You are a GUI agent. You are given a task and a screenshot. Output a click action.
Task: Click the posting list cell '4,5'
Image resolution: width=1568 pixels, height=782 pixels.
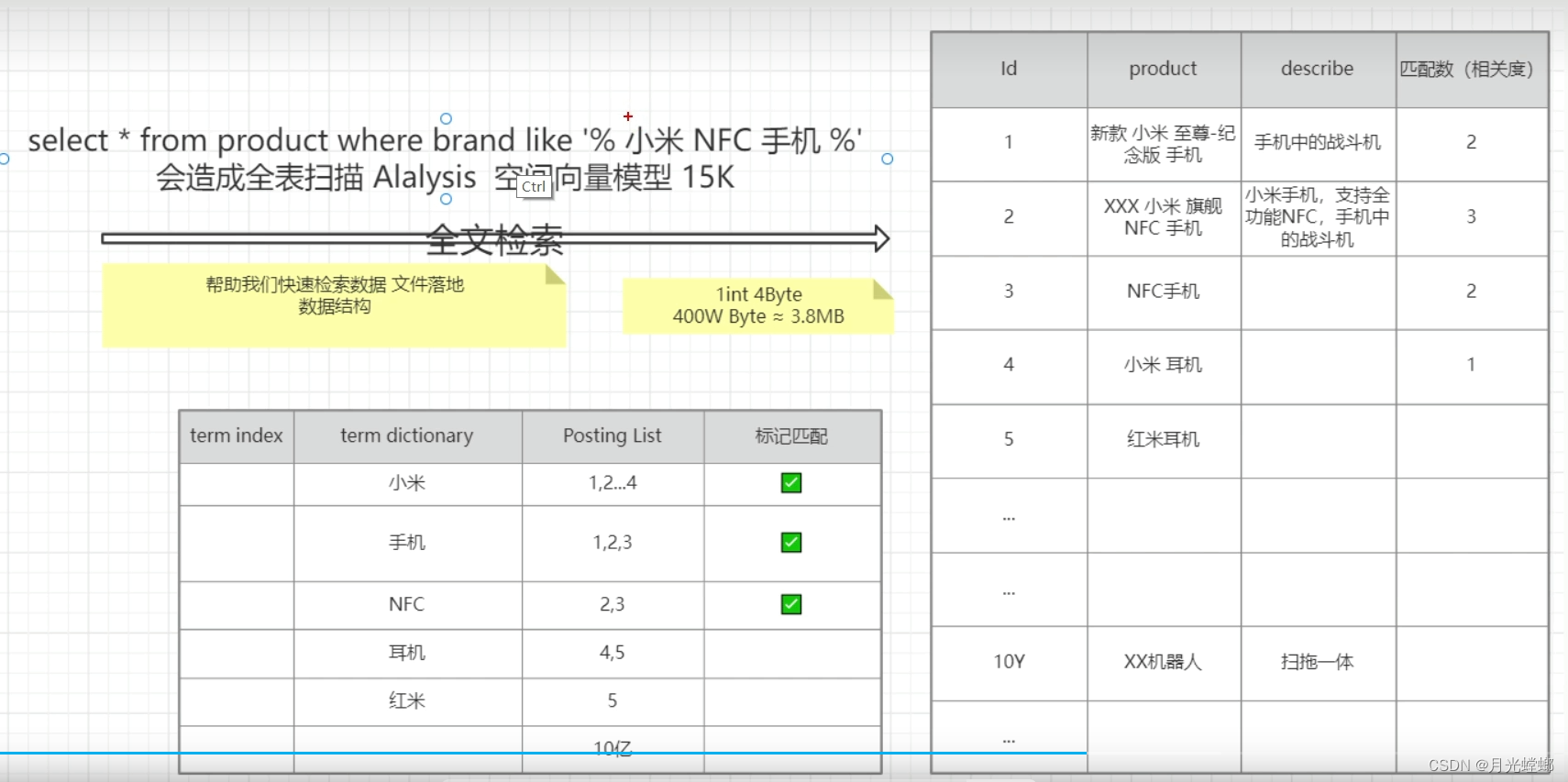coord(613,653)
